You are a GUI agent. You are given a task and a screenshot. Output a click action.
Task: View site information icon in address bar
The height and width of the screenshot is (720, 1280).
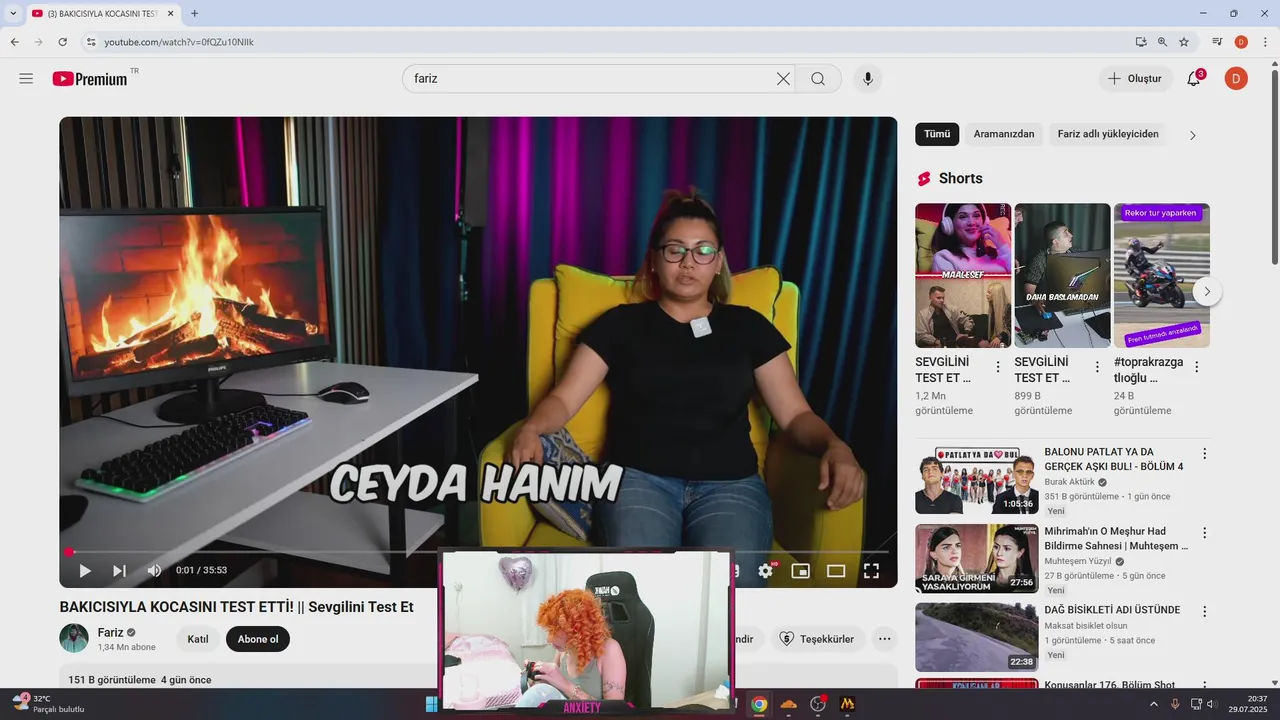pyautogui.click(x=90, y=42)
